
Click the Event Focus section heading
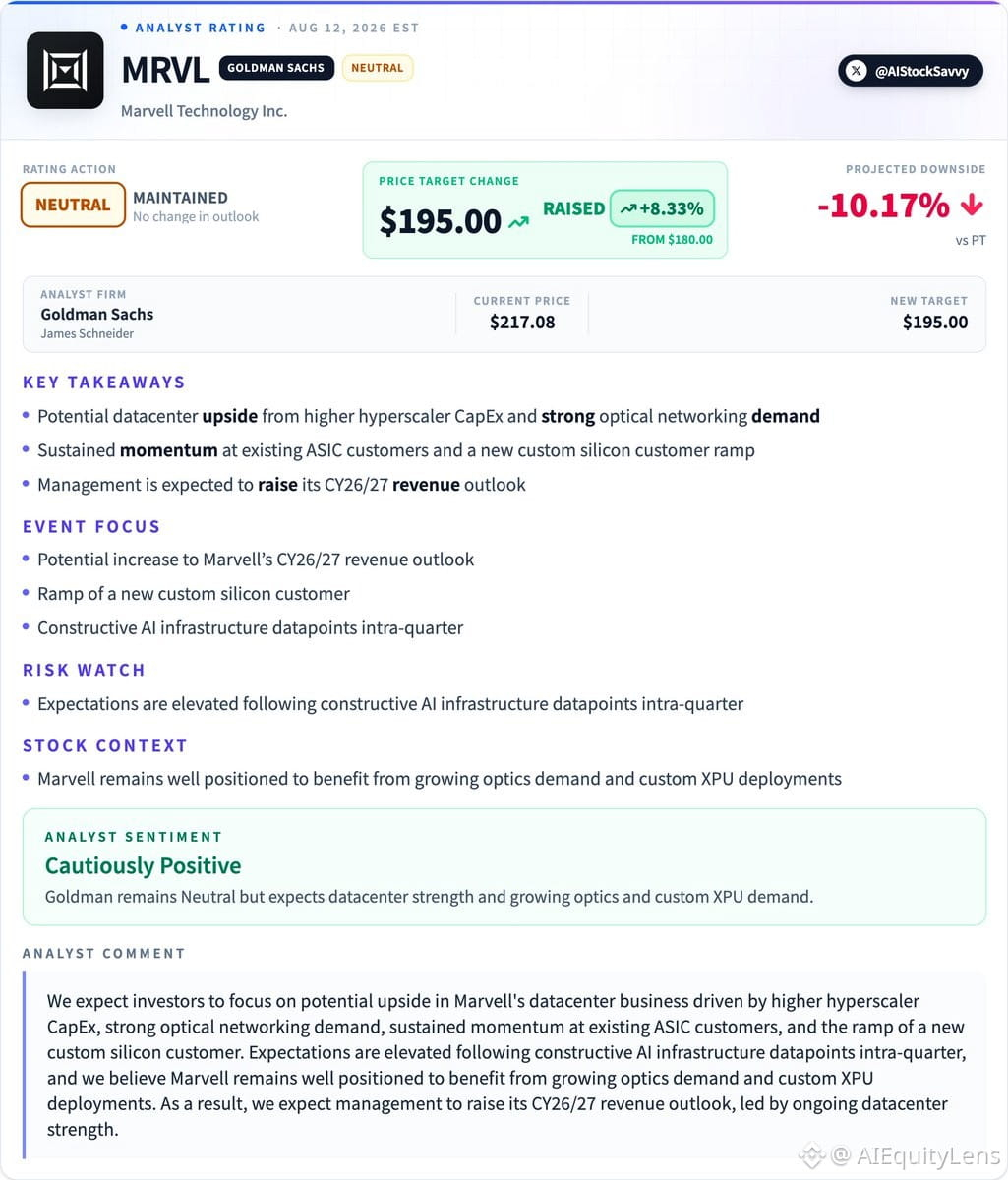pyautogui.click(x=91, y=526)
